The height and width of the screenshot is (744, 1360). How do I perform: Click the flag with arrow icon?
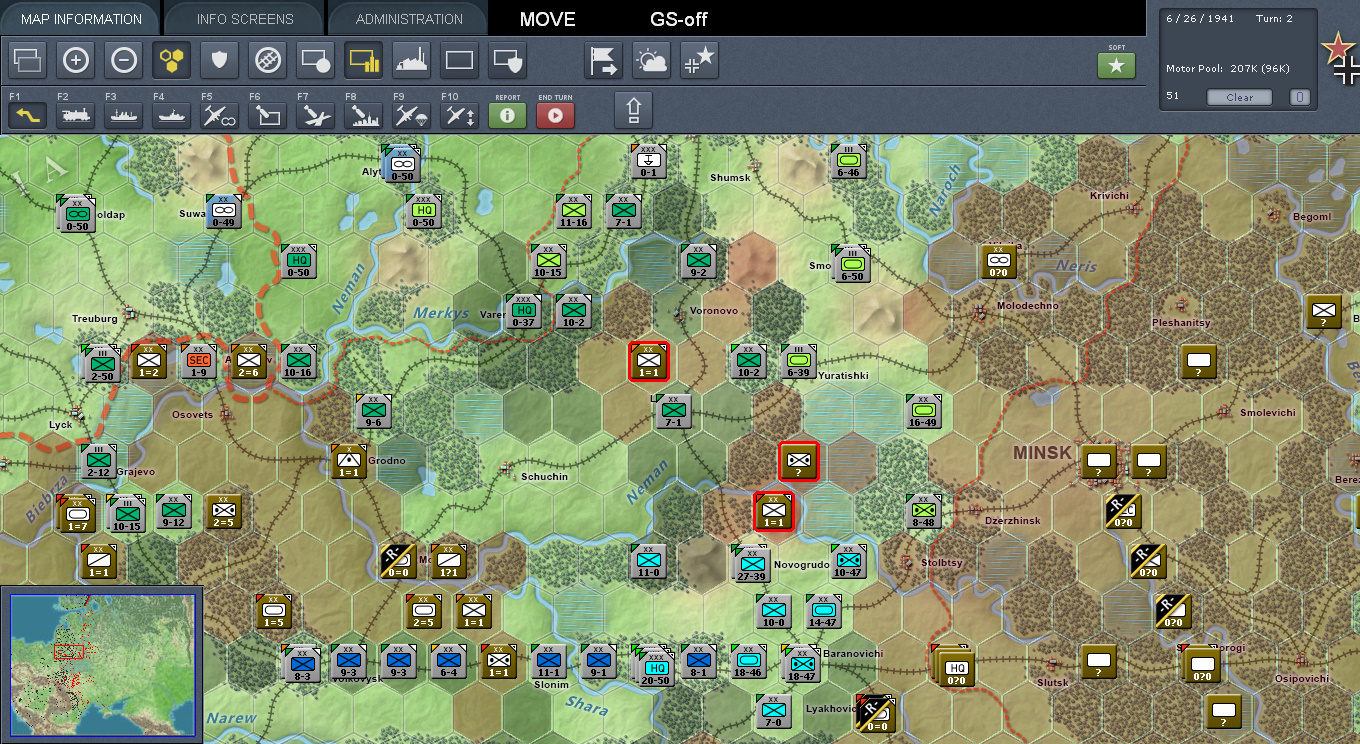pos(603,61)
